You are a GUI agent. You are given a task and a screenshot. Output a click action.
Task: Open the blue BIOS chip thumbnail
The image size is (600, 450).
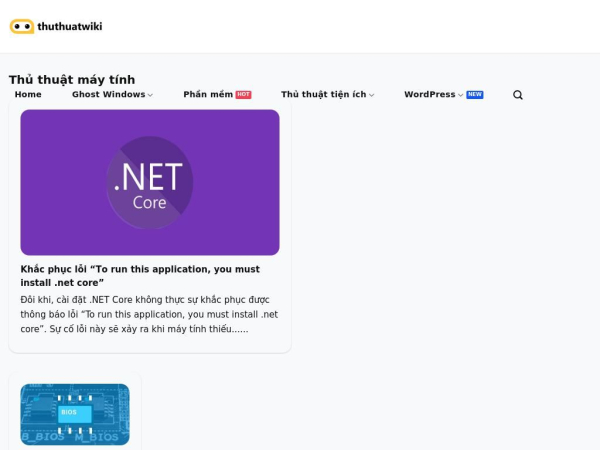click(x=75, y=414)
